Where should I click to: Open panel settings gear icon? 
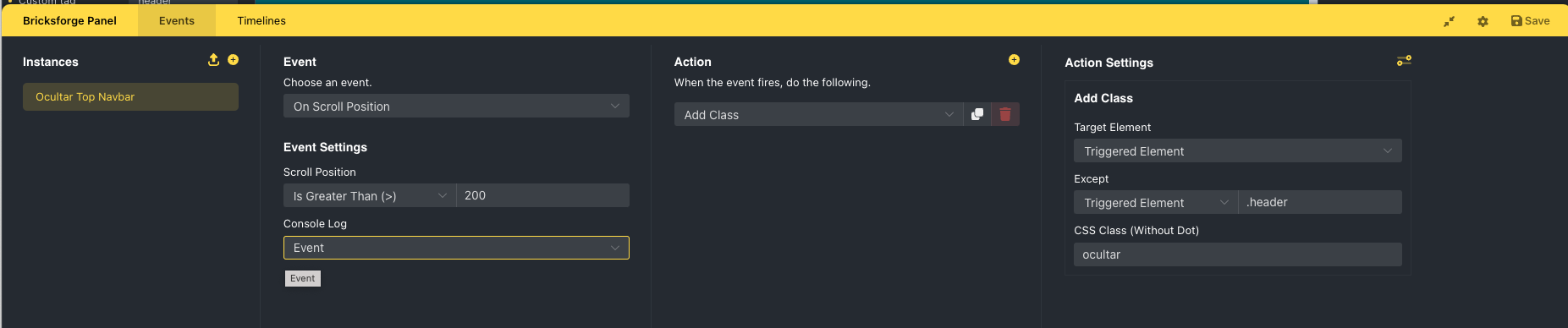(1483, 21)
